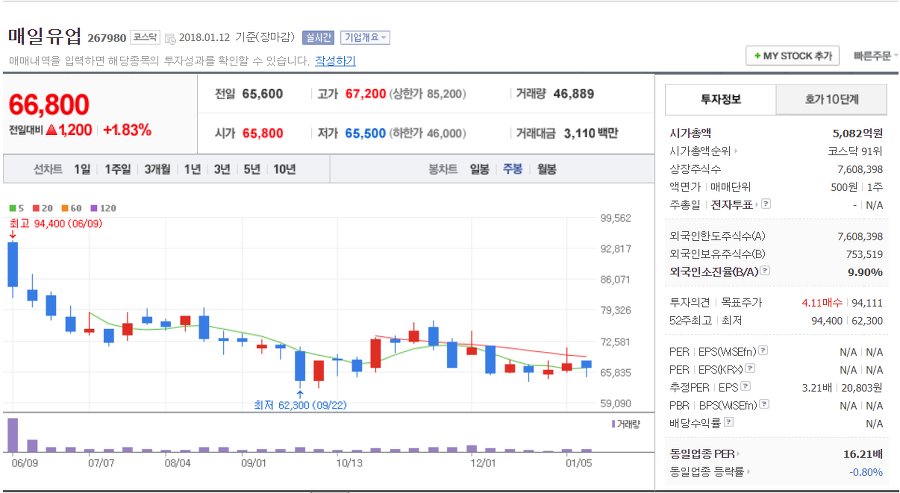Select the 3개월 line chart period
Image resolution: width=900 pixels, height=493 pixels.
tap(157, 169)
